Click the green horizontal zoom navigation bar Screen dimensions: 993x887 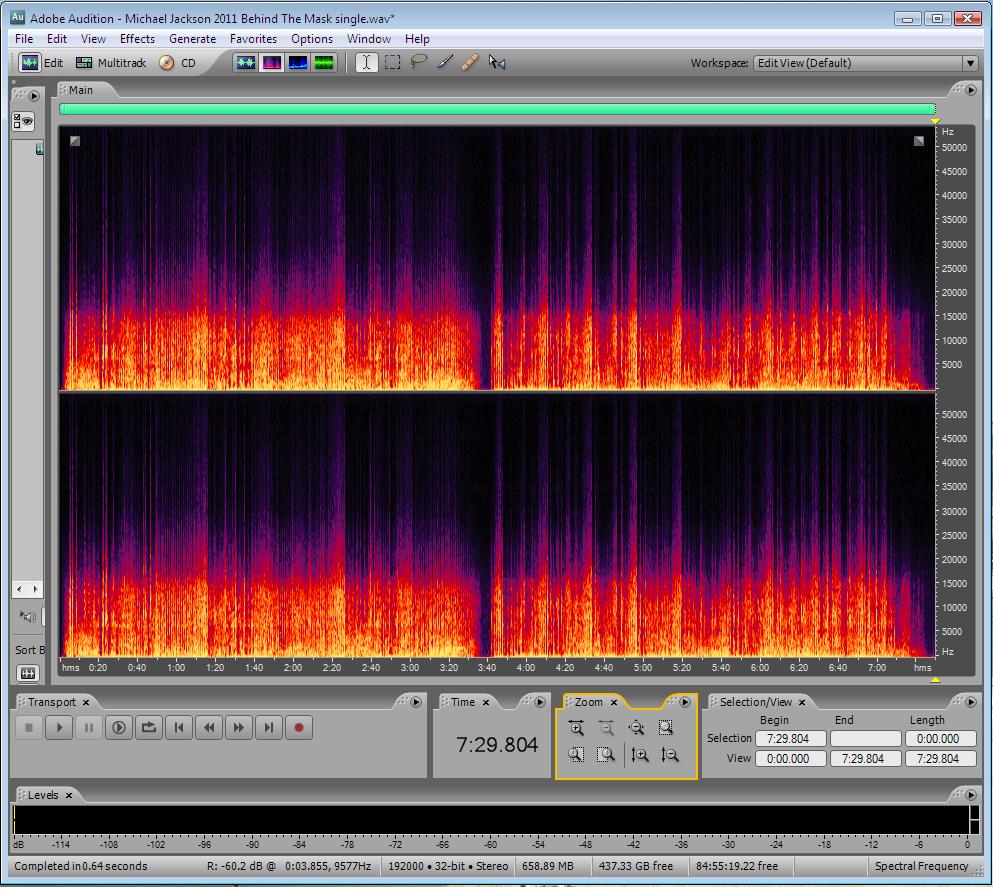(x=497, y=109)
